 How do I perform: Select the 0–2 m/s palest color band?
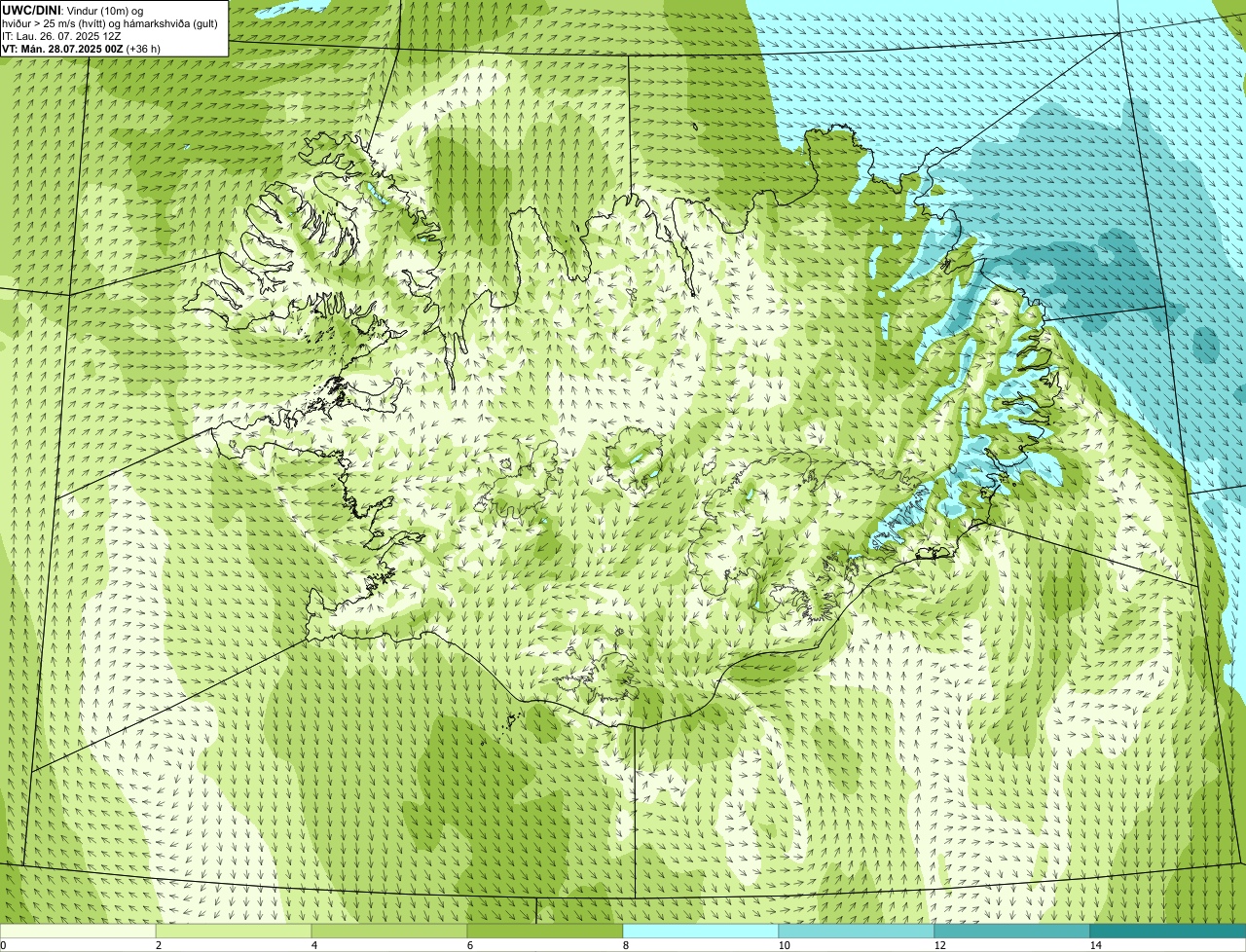(x=78, y=931)
